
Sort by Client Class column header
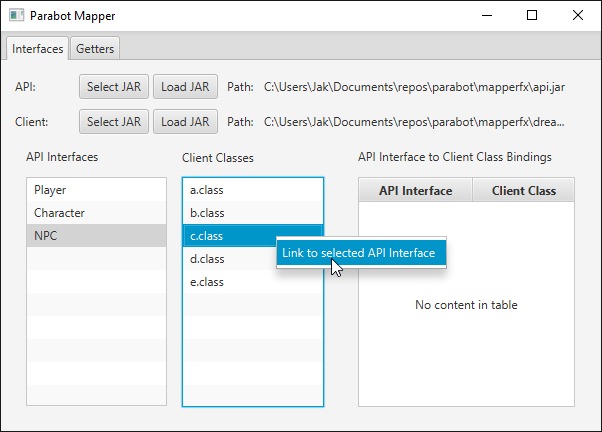pyautogui.click(x=524, y=190)
